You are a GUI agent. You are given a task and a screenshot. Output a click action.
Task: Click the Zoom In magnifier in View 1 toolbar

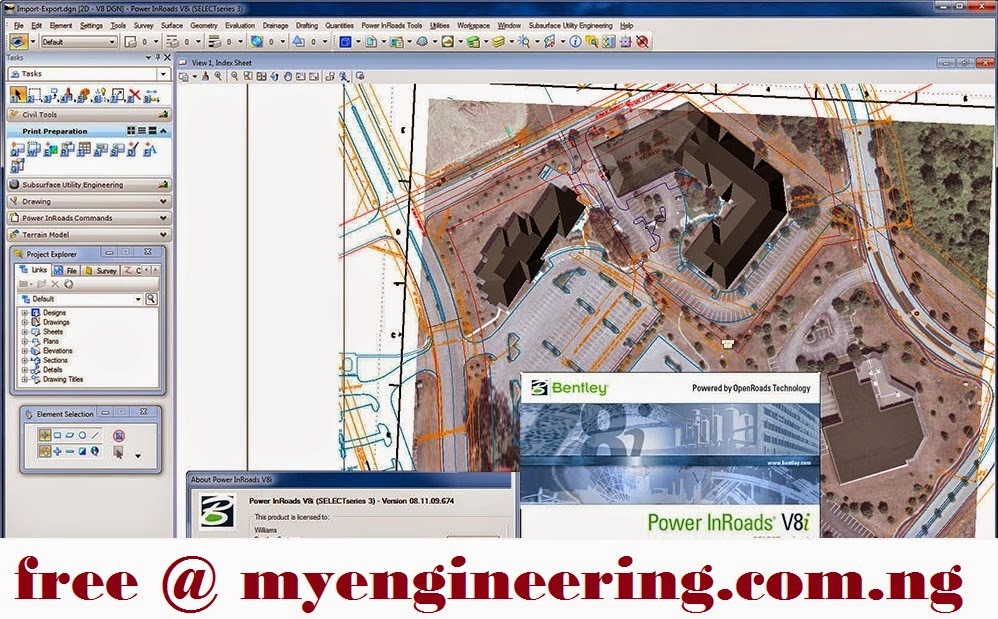tap(218, 76)
